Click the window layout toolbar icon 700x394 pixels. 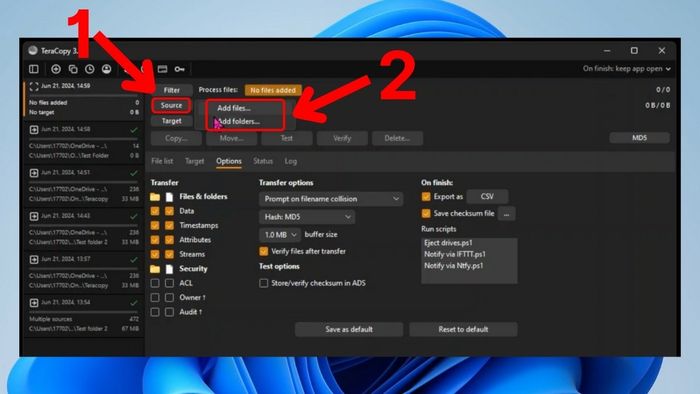[x=162, y=69]
